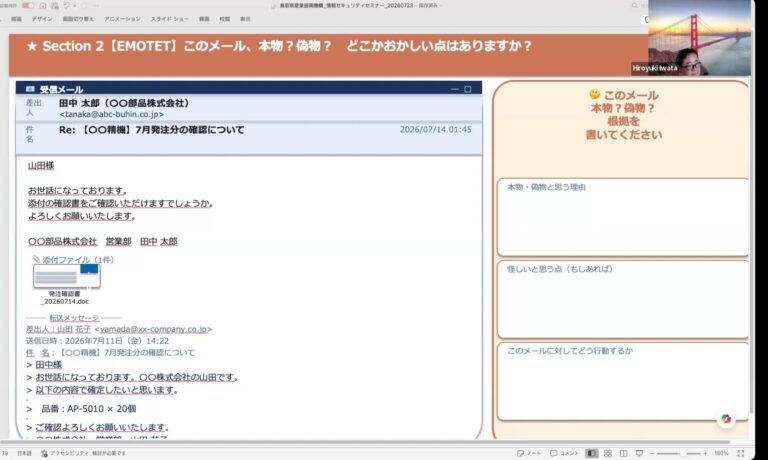The height and width of the screenshot is (460, 768).
Task: Click the 2026/07/14 01:45 timestamp
Action: click(x=435, y=129)
